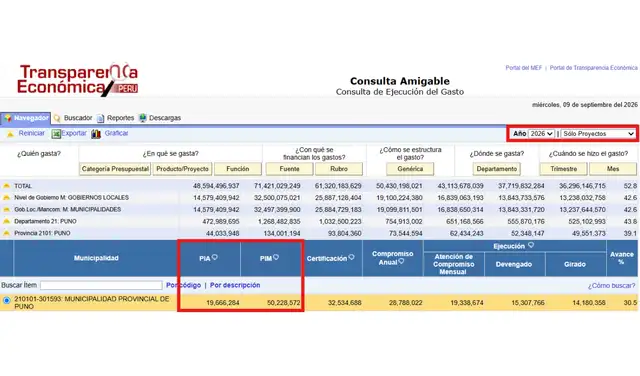Click the row label 210101-301593 Municipalidad Provincial de Puno
Screen dimensions: 640x376
(92, 303)
